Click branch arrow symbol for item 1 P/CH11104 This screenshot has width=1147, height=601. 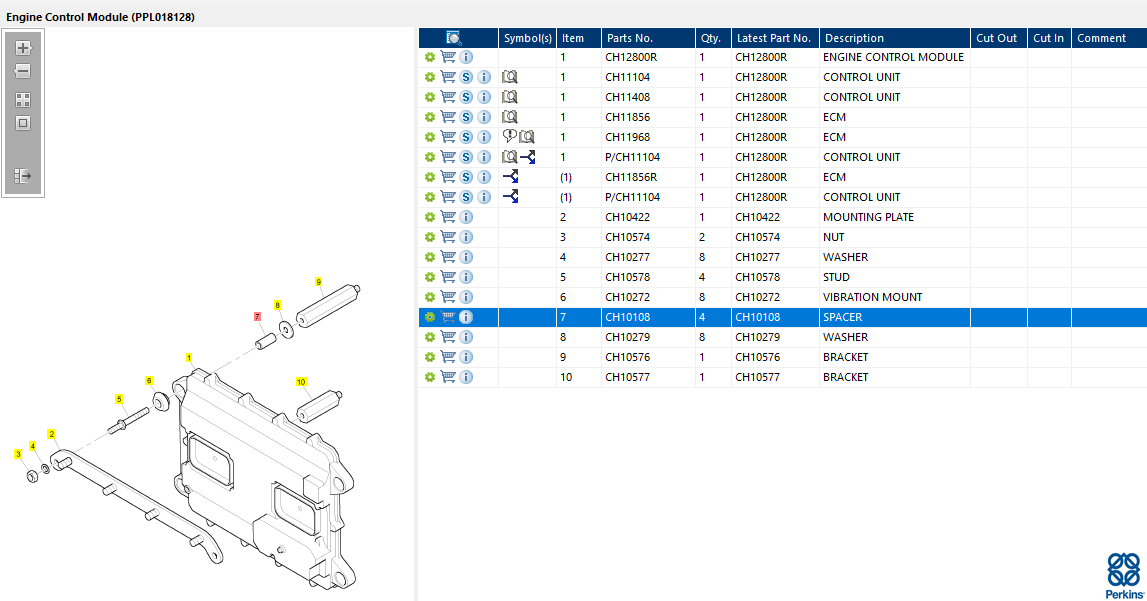tap(528, 156)
